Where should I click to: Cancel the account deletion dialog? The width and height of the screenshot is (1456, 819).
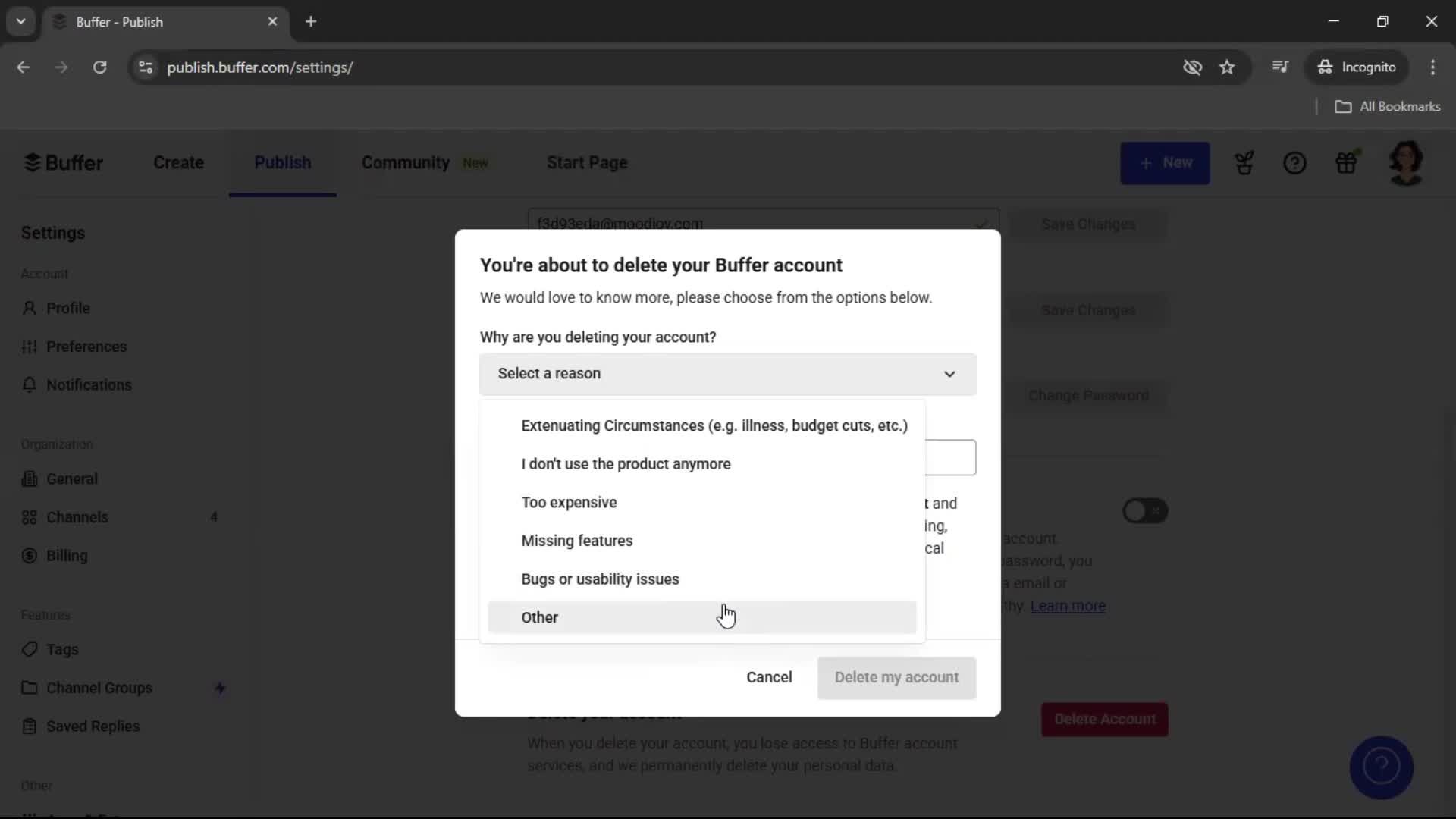point(769,677)
